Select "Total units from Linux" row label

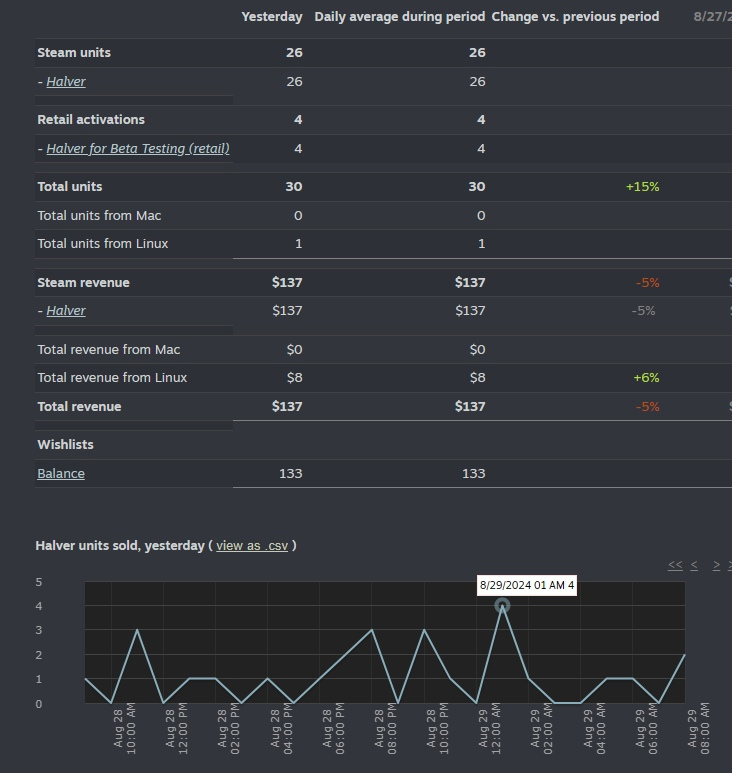click(103, 244)
